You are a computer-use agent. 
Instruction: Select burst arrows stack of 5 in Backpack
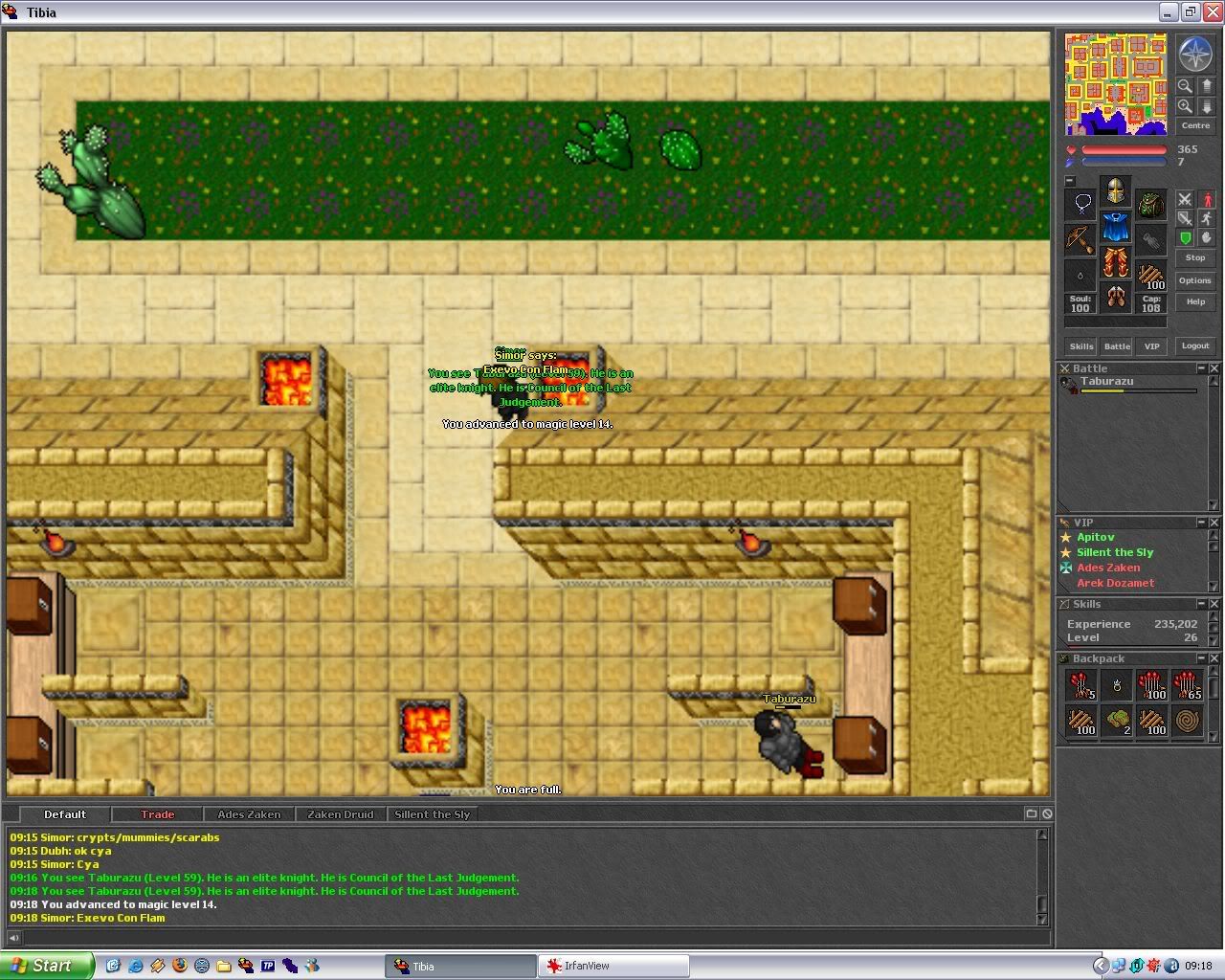click(1081, 685)
